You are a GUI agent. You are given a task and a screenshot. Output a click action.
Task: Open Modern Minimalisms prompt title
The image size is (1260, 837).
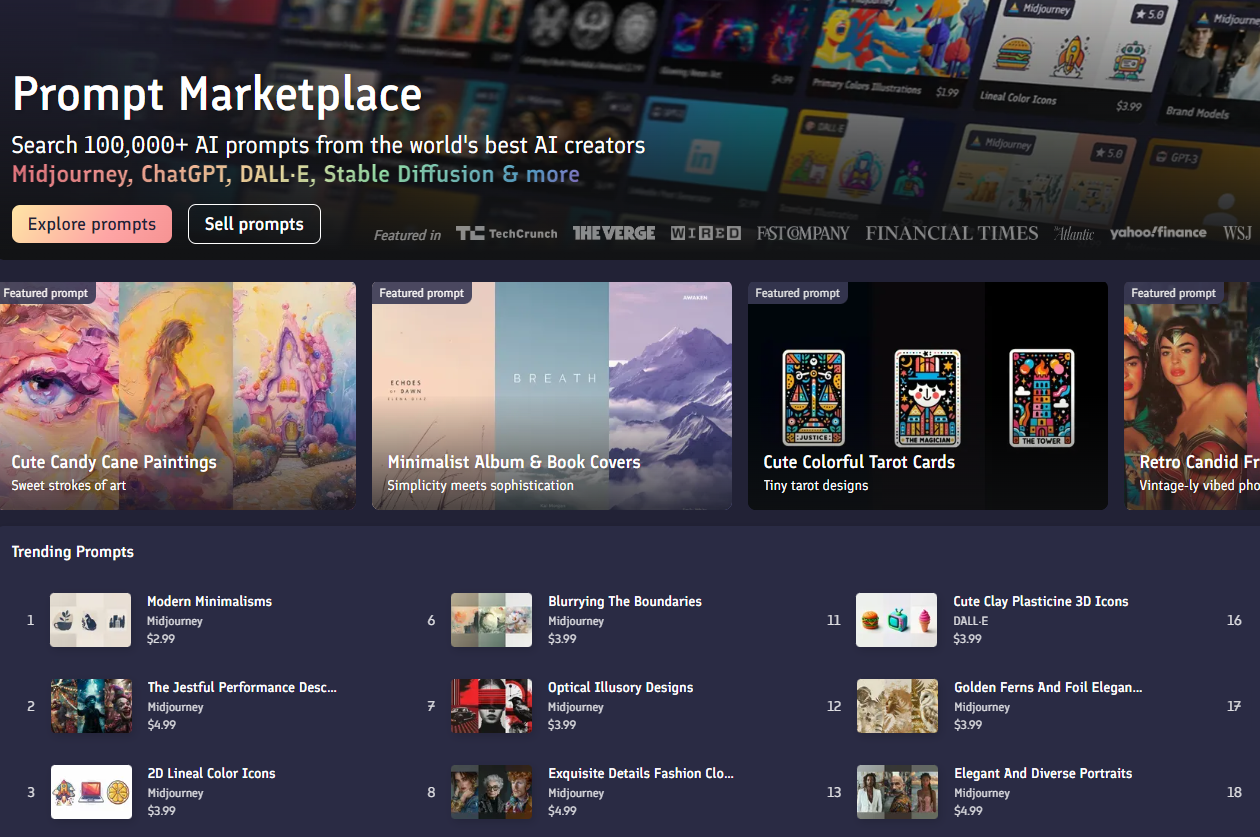coord(210,601)
